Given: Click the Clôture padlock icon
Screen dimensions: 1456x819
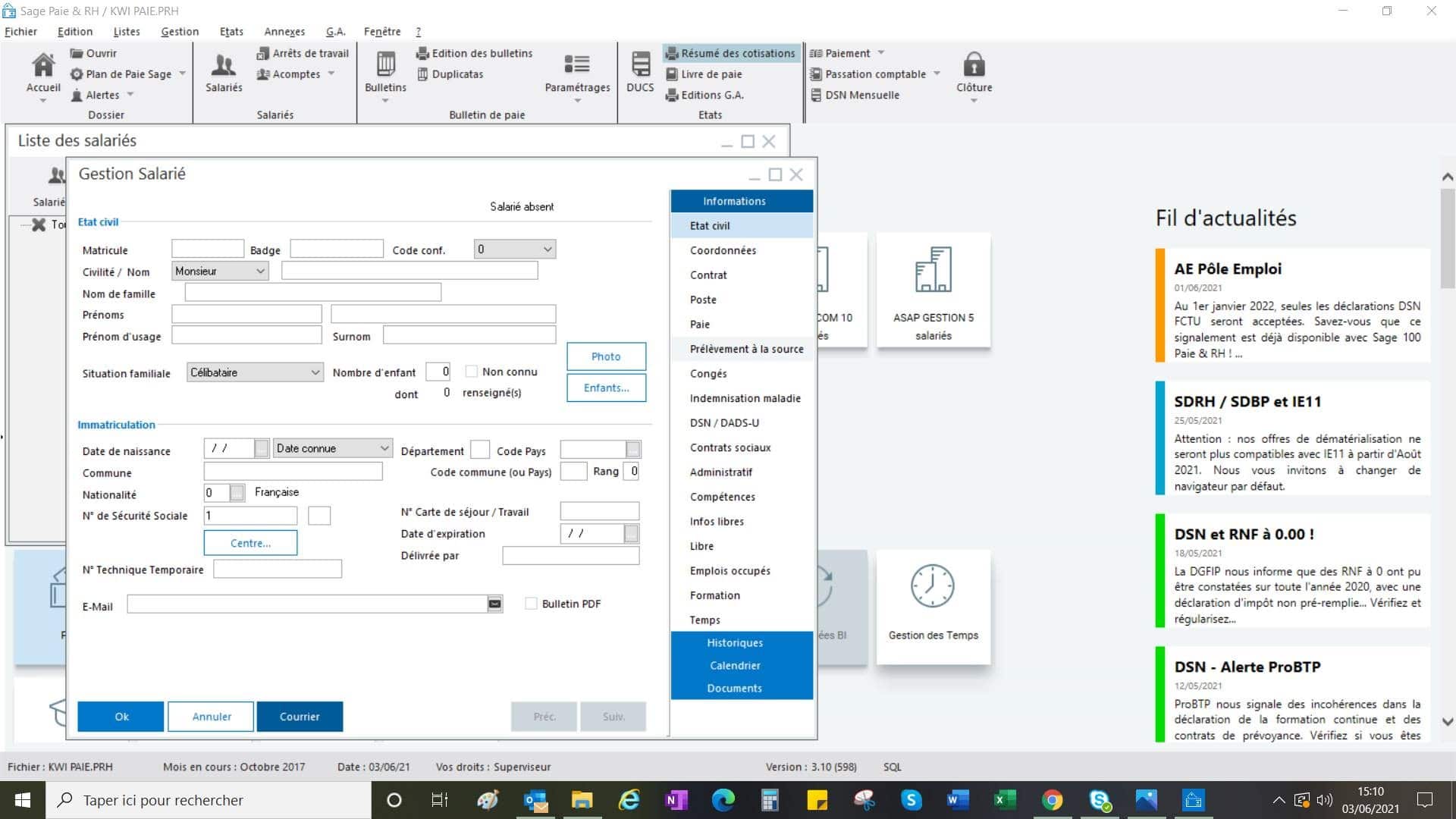Looking at the screenshot, I should click(x=974, y=67).
